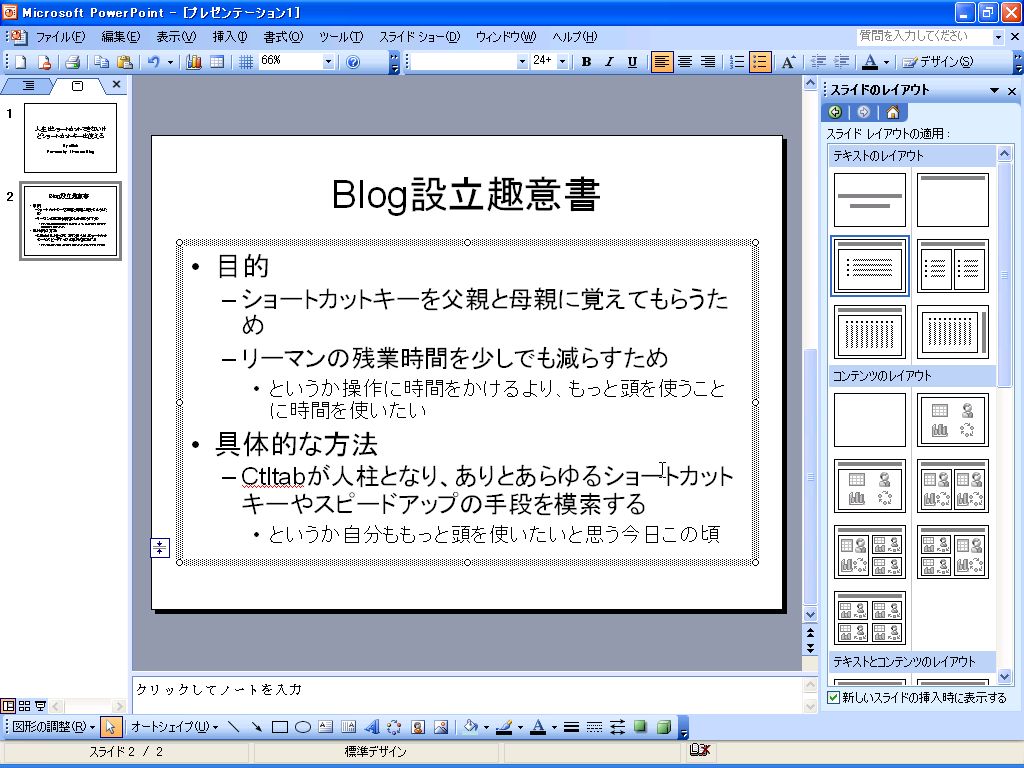Toggle bulleted list formatting
This screenshot has width=1024, height=768.
click(x=760, y=62)
